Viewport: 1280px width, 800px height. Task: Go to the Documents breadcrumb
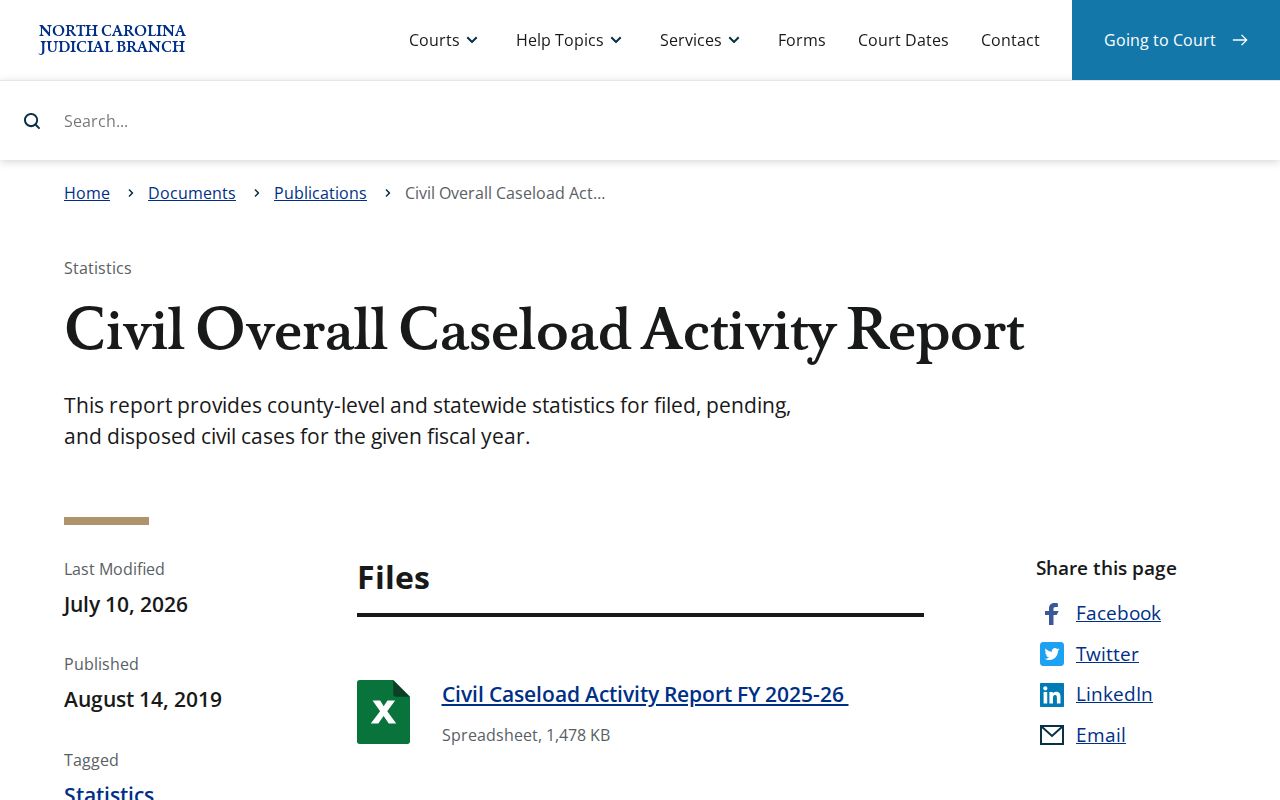(192, 193)
